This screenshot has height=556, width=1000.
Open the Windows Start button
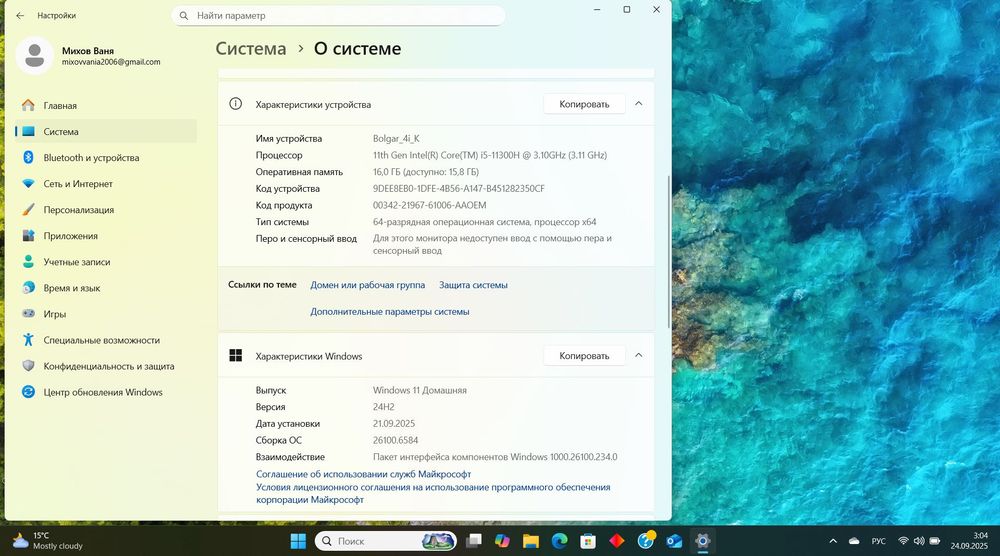click(x=298, y=541)
